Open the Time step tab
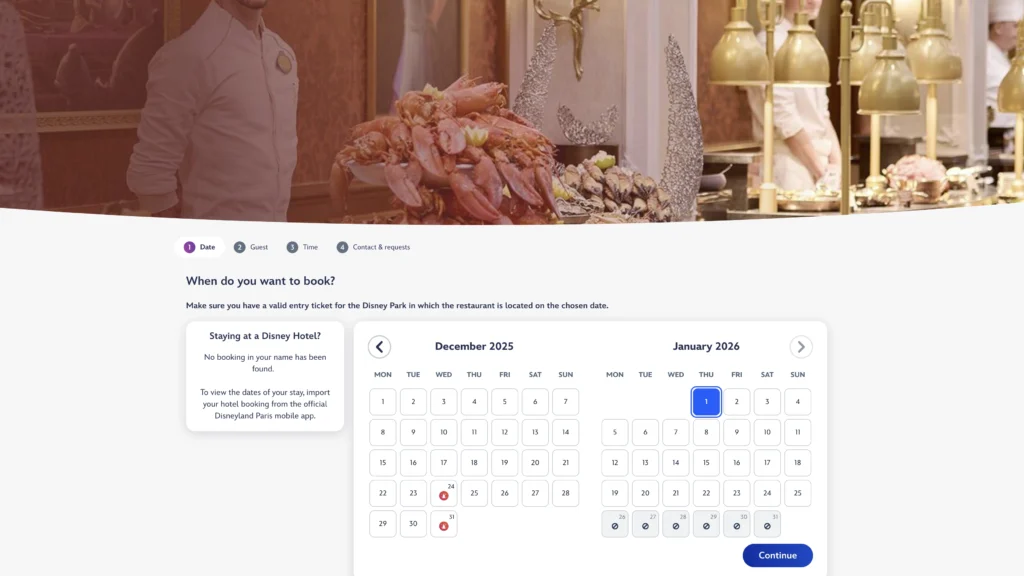 click(x=303, y=247)
